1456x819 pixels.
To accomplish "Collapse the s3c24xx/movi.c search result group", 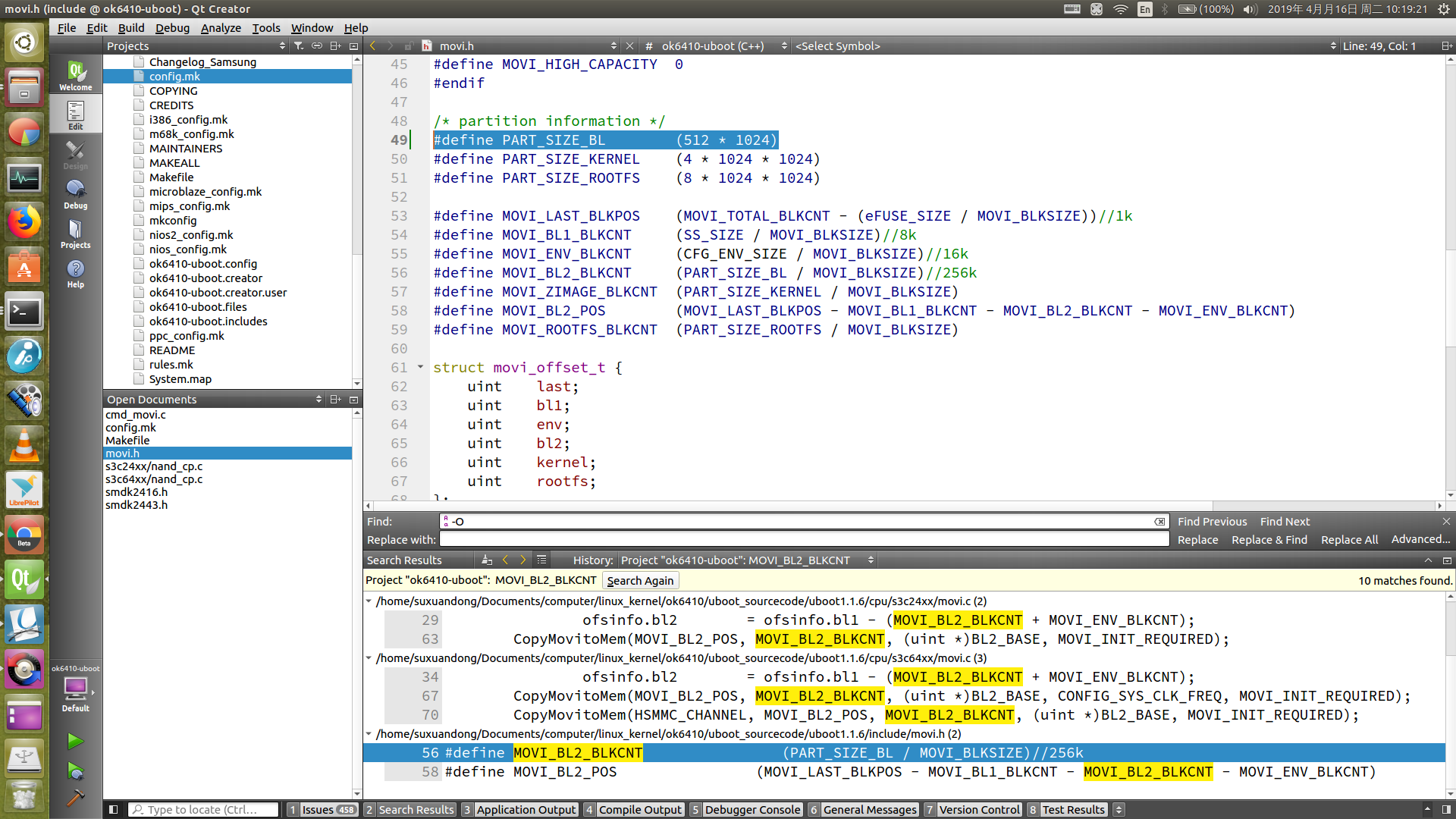I will [369, 601].
